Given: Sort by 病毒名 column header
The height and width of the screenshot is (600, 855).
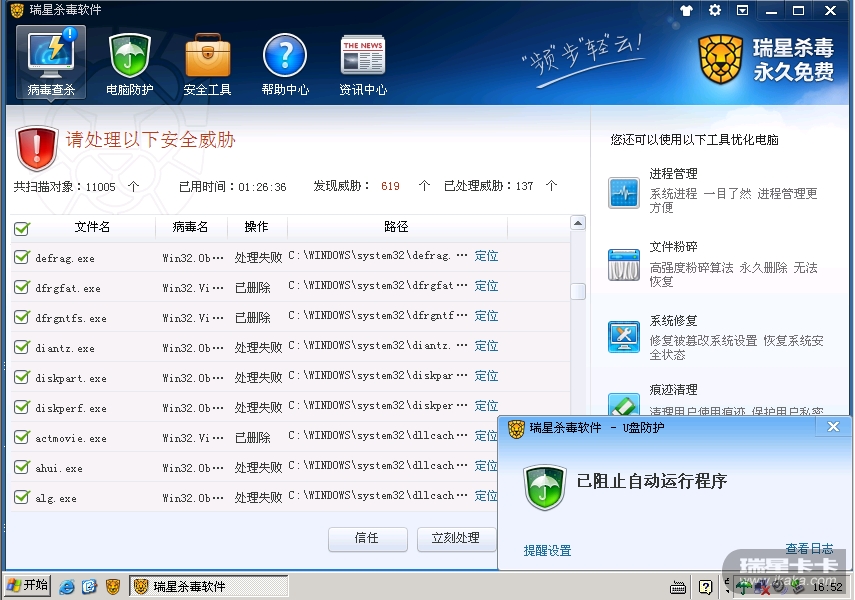Looking at the screenshot, I should (x=191, y=227).
